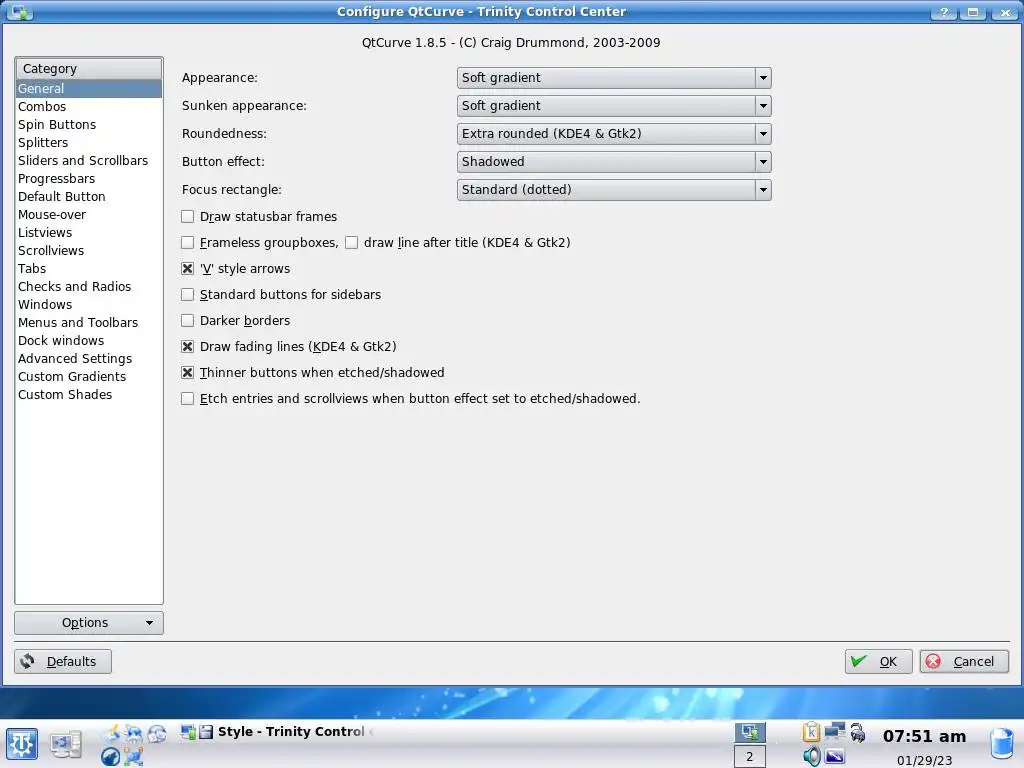Open the blue trash bin icon

click(x=1002, y=743)
